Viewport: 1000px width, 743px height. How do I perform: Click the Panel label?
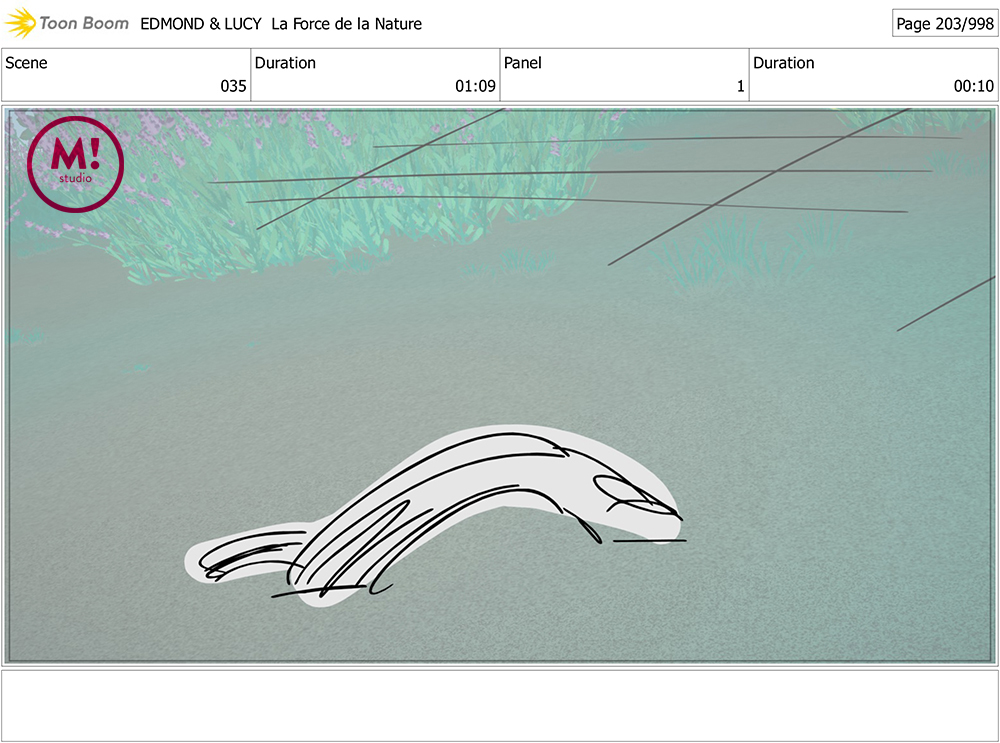point(522,63)
